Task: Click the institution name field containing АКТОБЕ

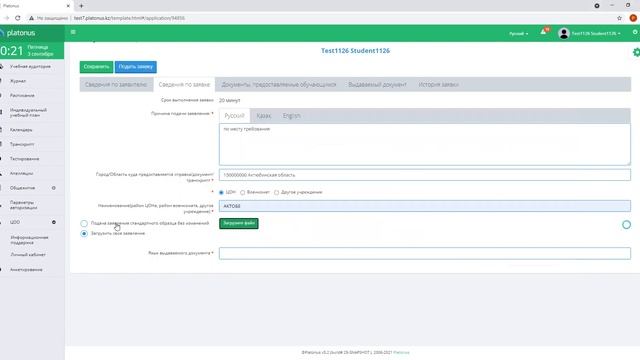Action: pos(424,206)
